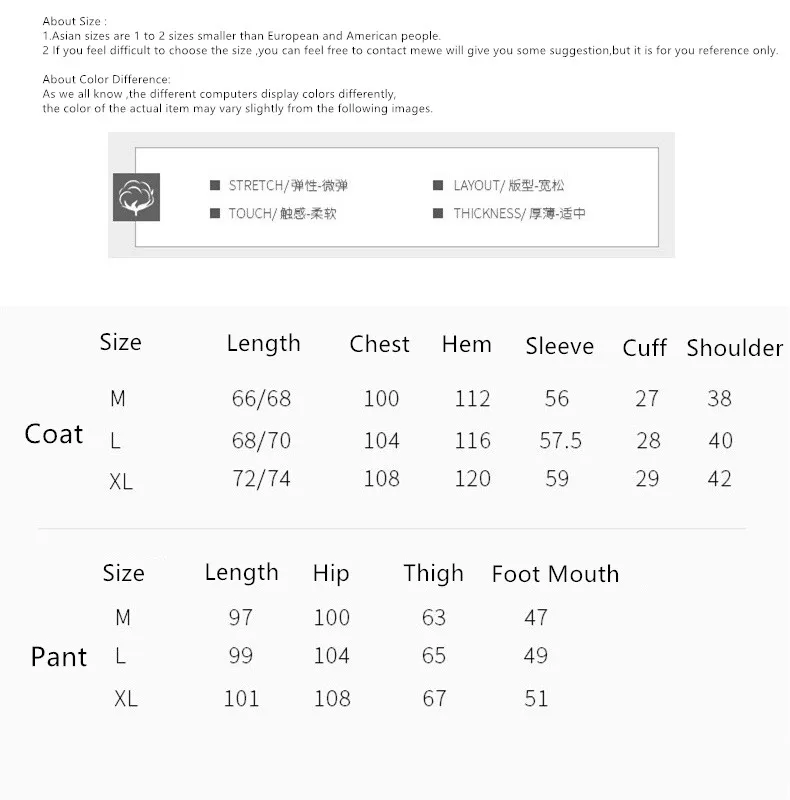Click the Hem value 120
Screen dimensions: 790x800
click(x=473, y=479)
